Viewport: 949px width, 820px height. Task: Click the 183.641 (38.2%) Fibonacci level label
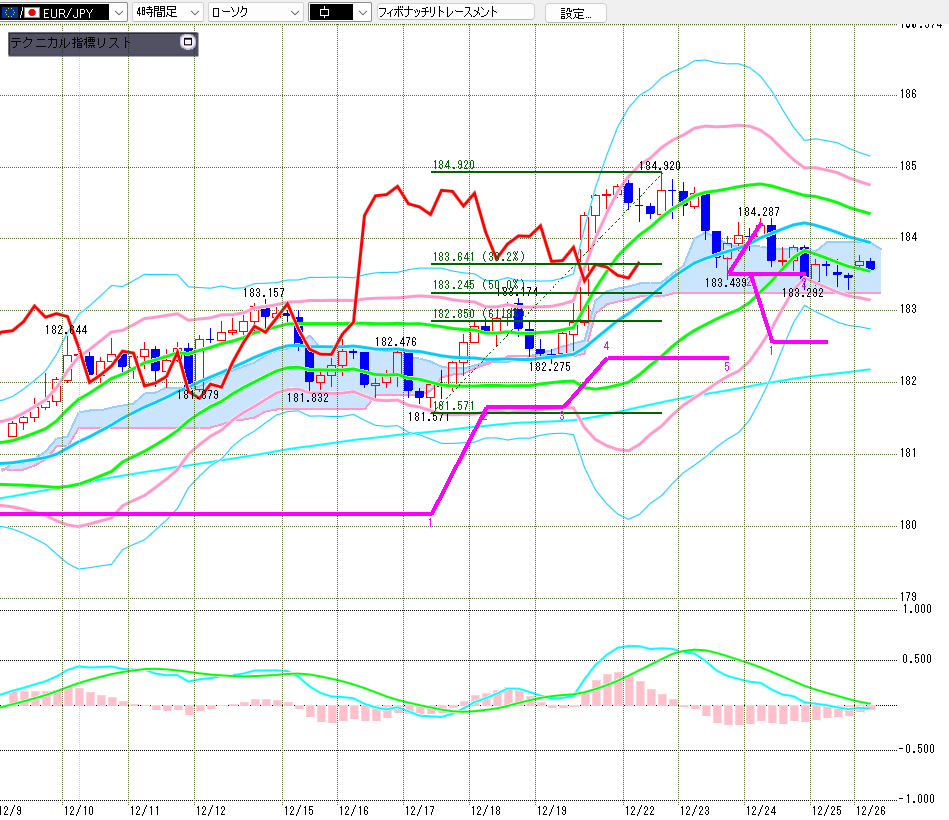479,256
